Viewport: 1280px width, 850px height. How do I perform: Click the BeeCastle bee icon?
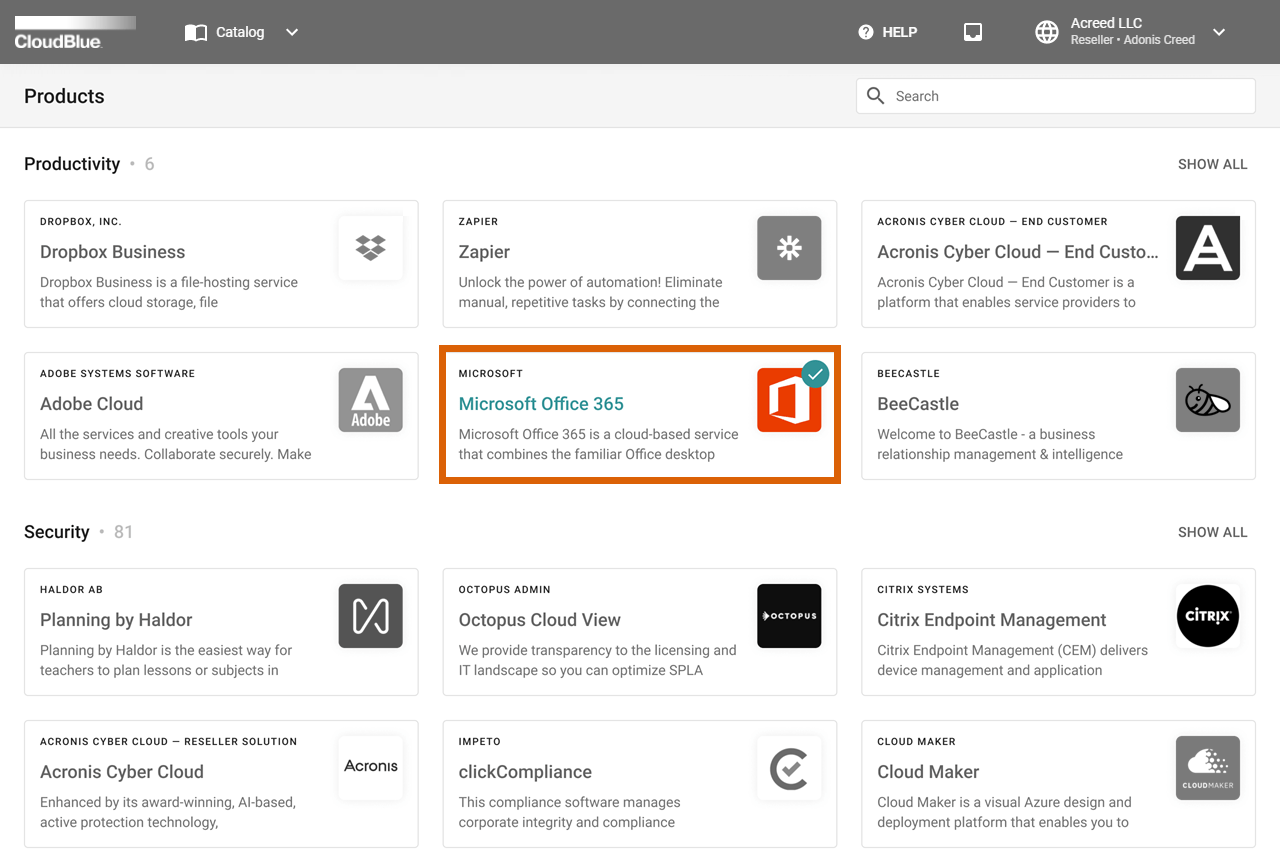point(1207,400)
